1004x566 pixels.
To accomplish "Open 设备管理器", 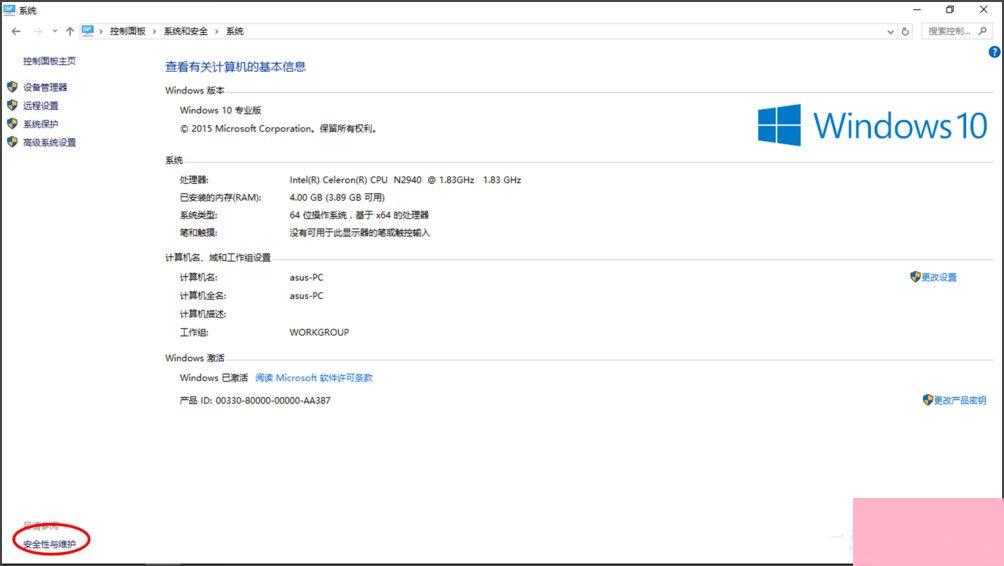I will click(x=45, y=87).
